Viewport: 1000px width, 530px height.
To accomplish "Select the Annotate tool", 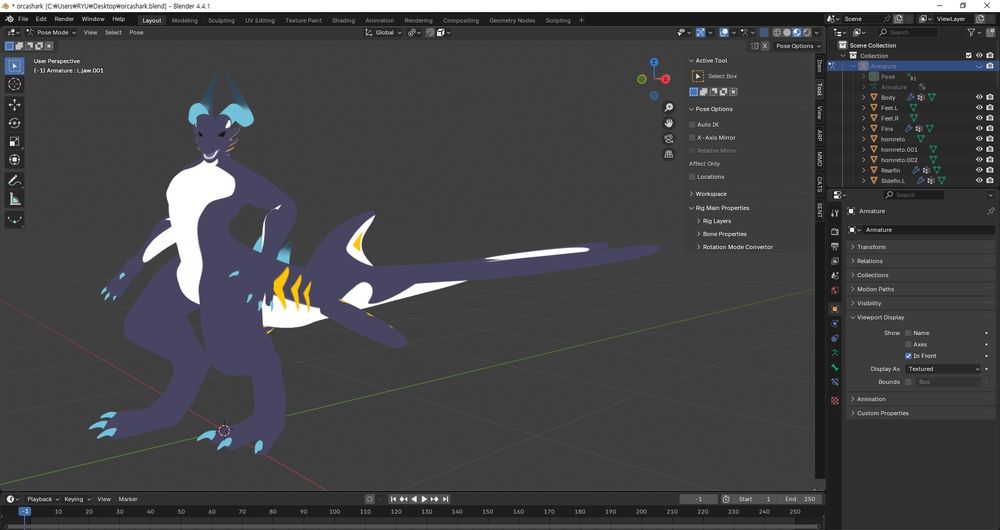I will 15,181.
